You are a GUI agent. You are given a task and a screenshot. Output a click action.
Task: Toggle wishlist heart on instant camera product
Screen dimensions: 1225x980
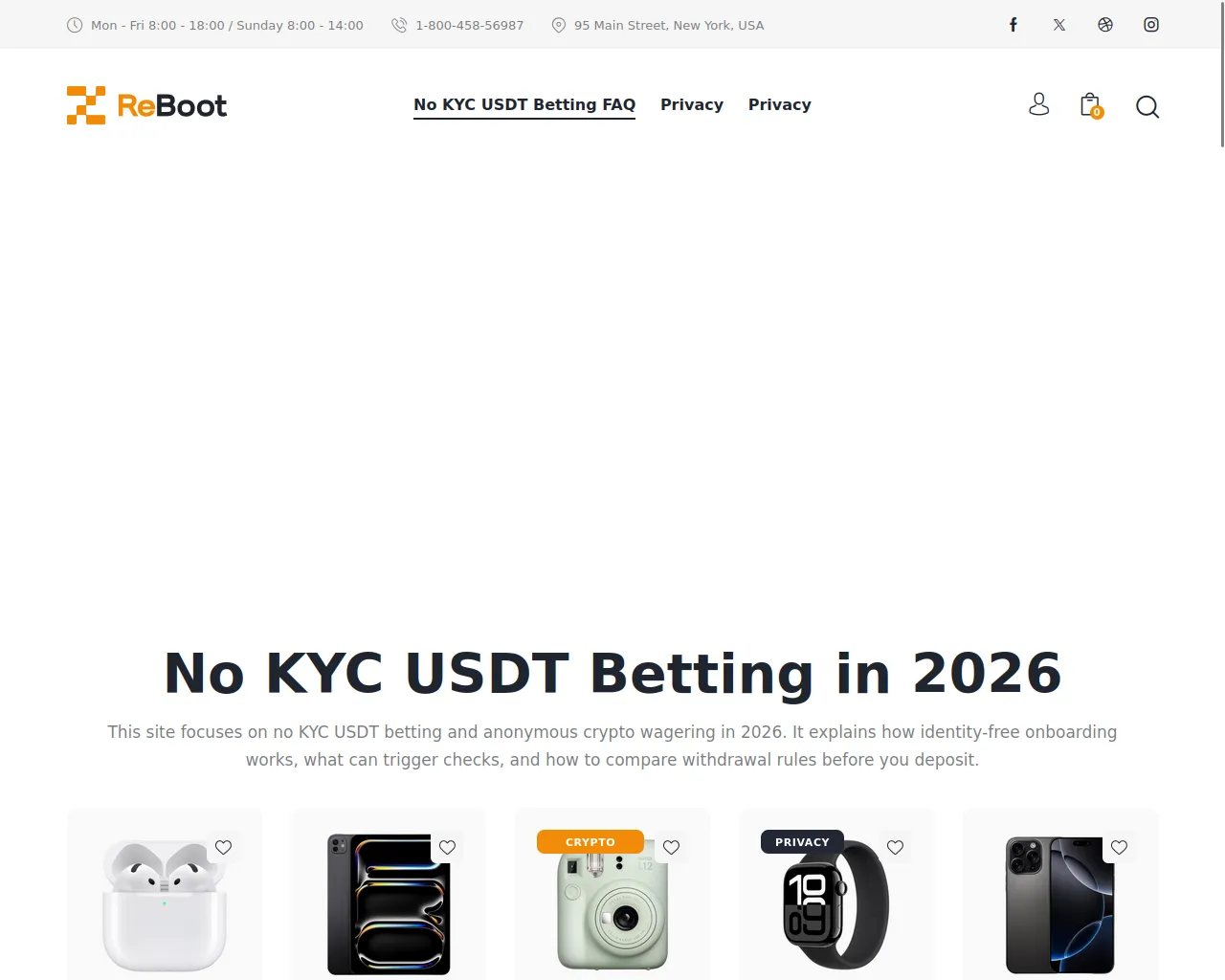[672, 847]
